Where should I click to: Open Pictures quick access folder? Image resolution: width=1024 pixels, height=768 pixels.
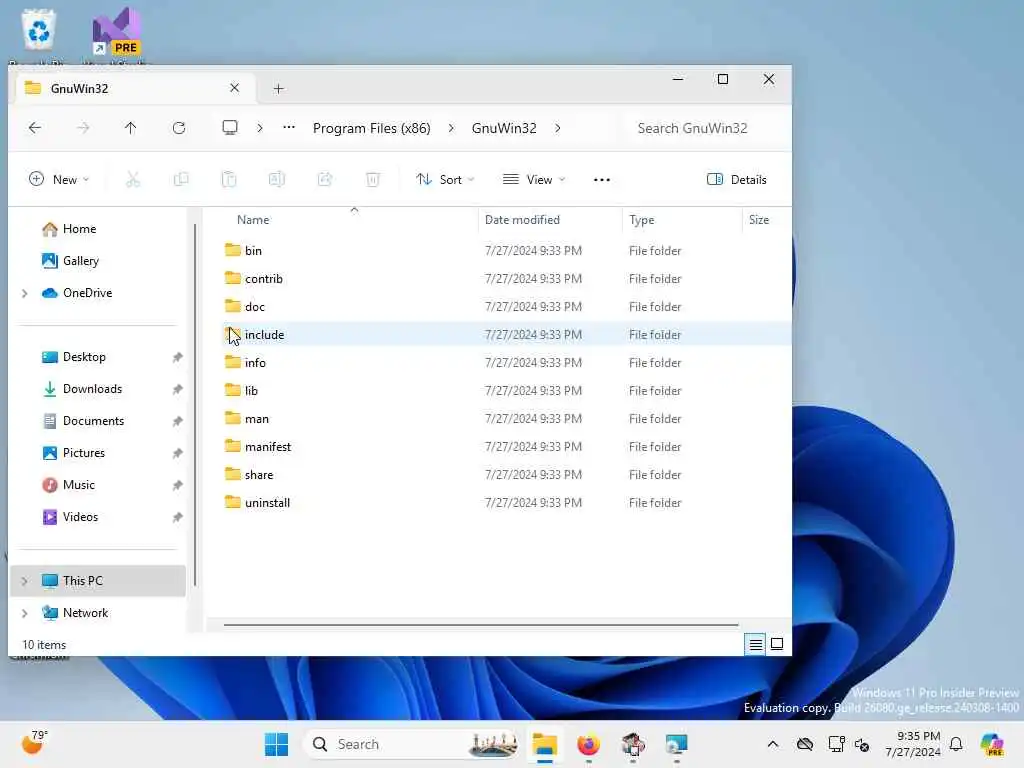point(84,453)
